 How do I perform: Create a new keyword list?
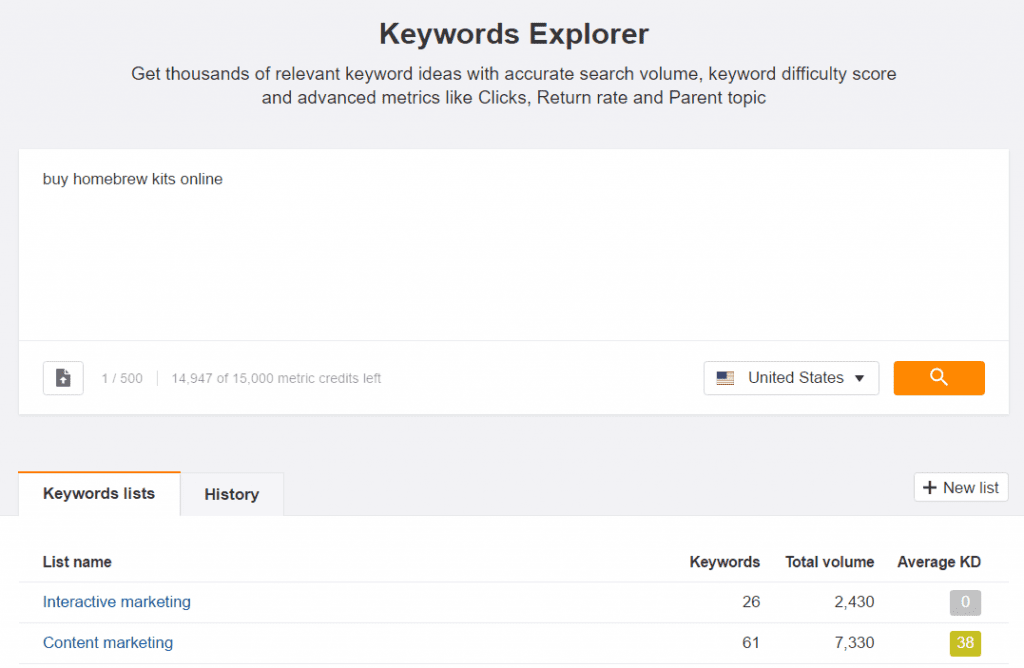960,487
